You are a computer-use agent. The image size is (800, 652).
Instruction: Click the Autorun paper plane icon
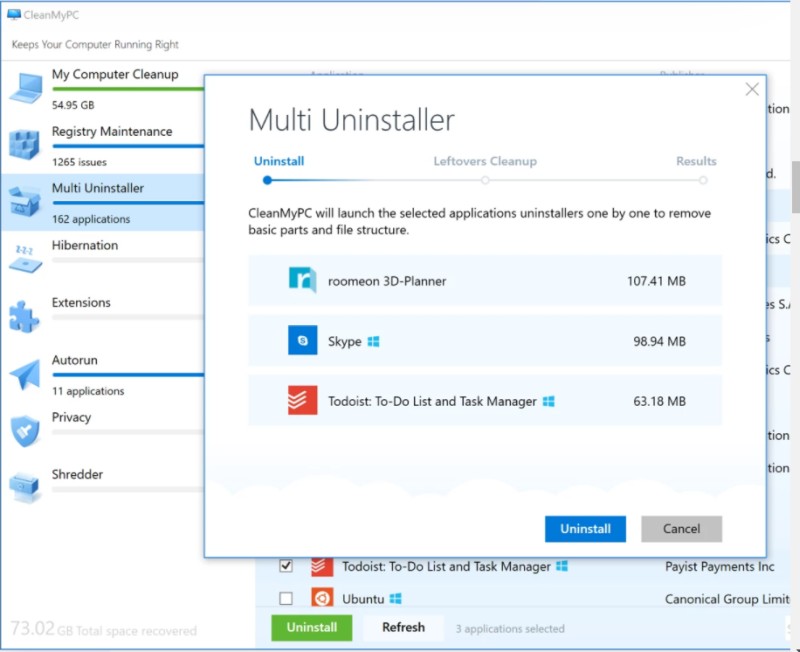click(24, 374)
